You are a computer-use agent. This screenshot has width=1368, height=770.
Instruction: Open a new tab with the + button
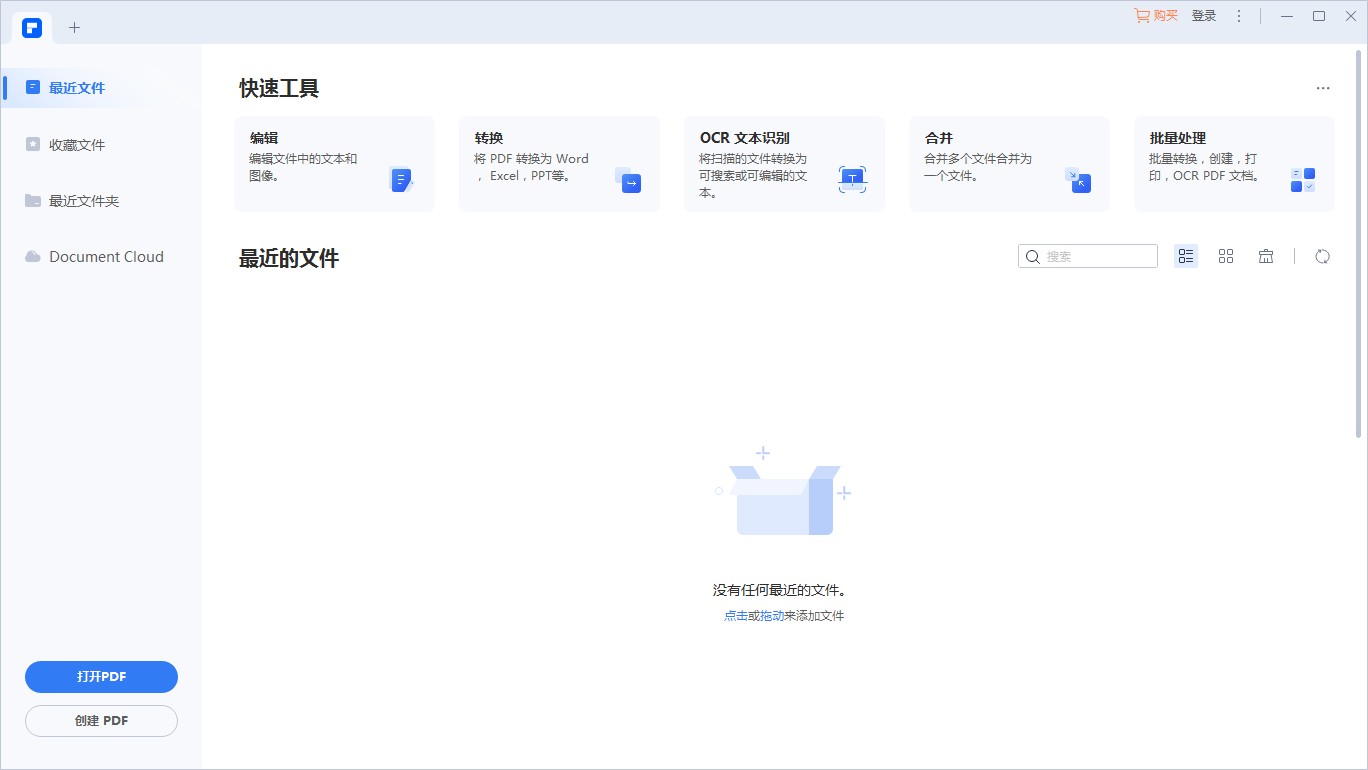[x=74, y=27]
